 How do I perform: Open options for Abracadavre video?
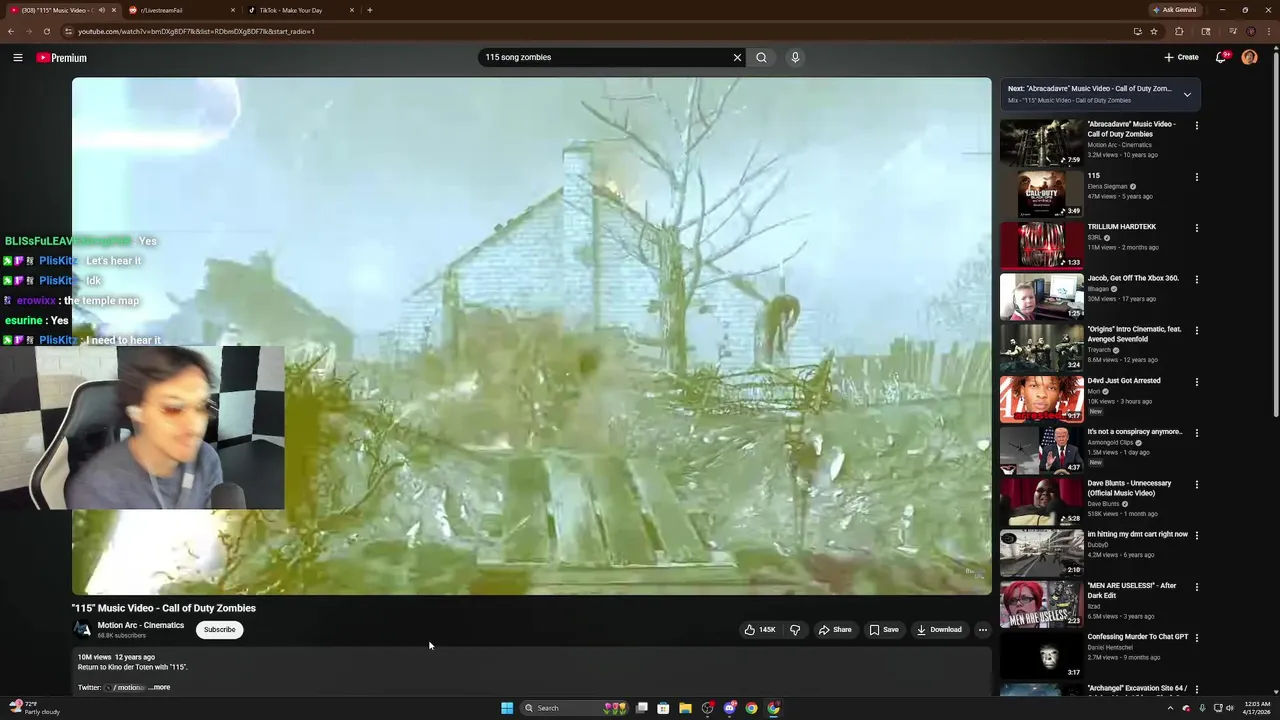(1197, 126)
